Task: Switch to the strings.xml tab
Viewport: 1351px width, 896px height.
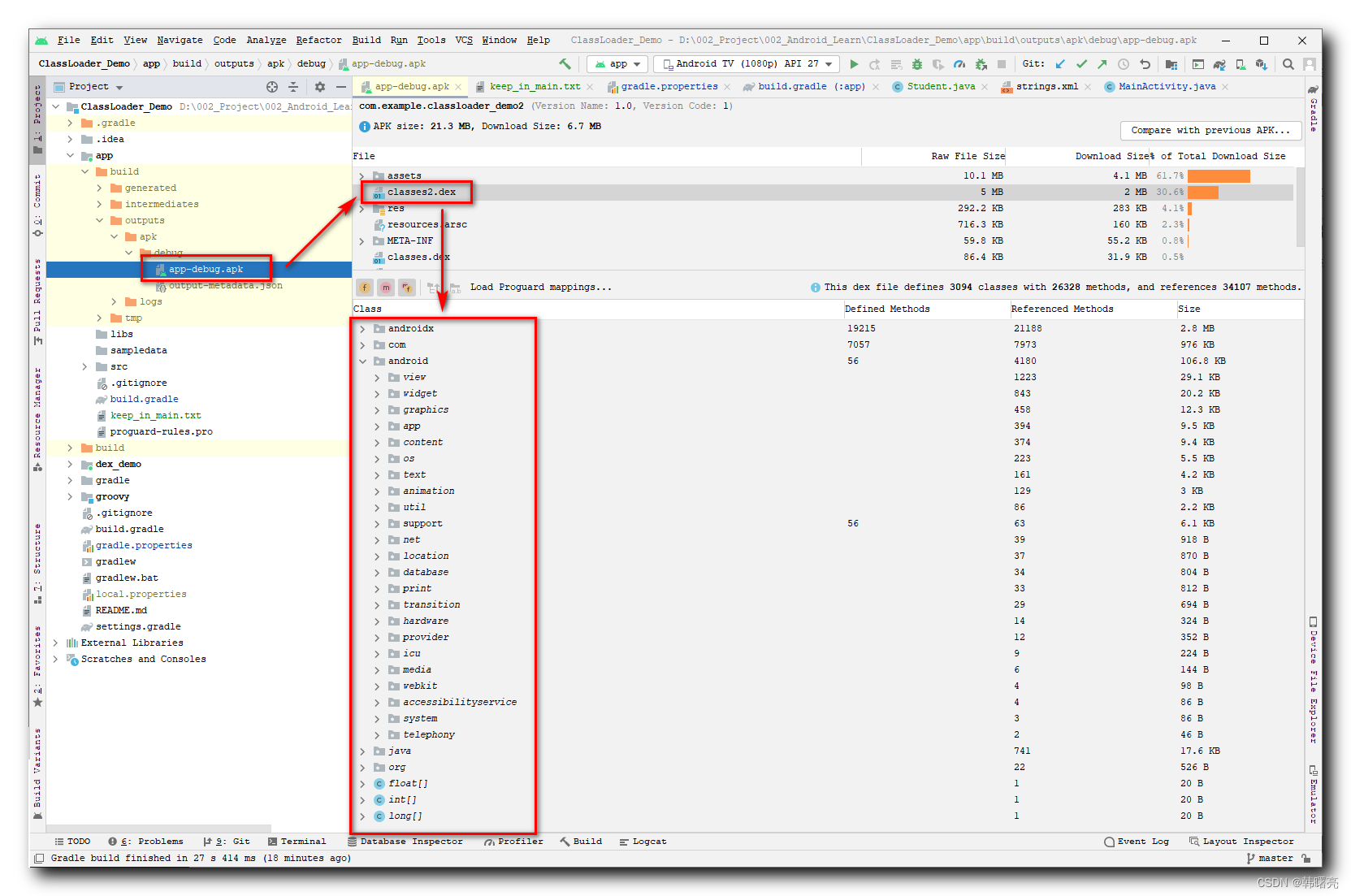Action: point(1047,86)
